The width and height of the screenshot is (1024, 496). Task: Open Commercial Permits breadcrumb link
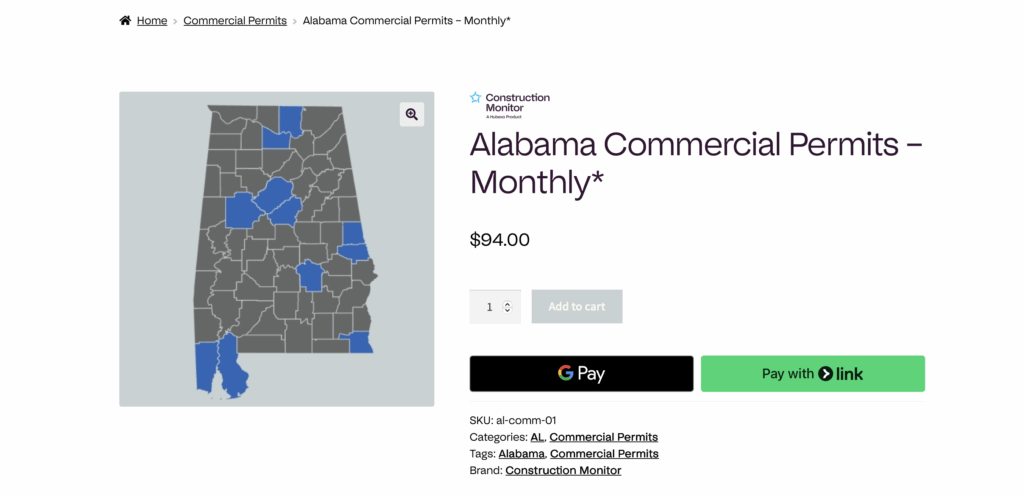235,20
